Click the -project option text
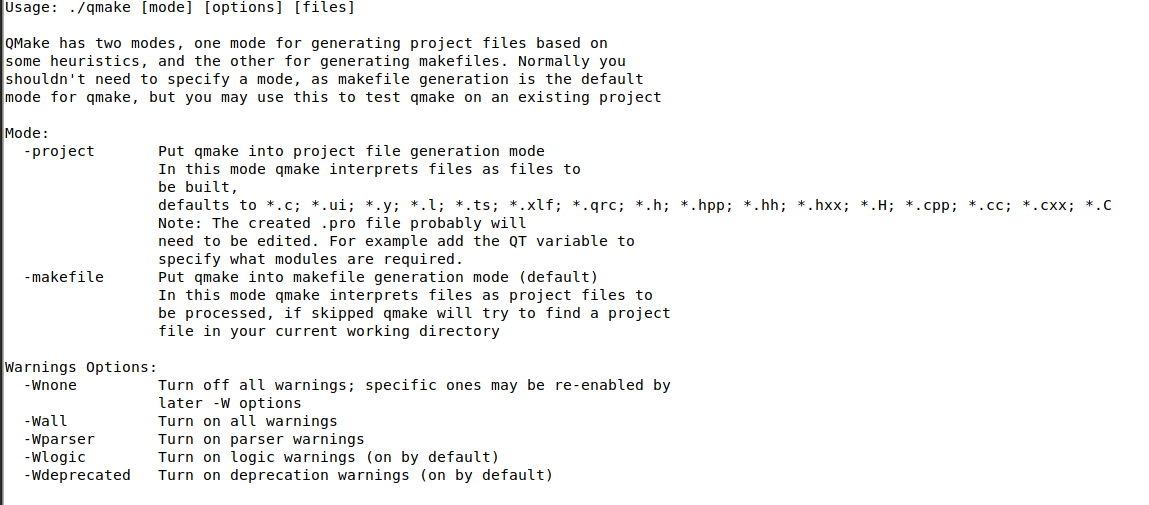This screenshot has width=1149, height=505. 59,151
